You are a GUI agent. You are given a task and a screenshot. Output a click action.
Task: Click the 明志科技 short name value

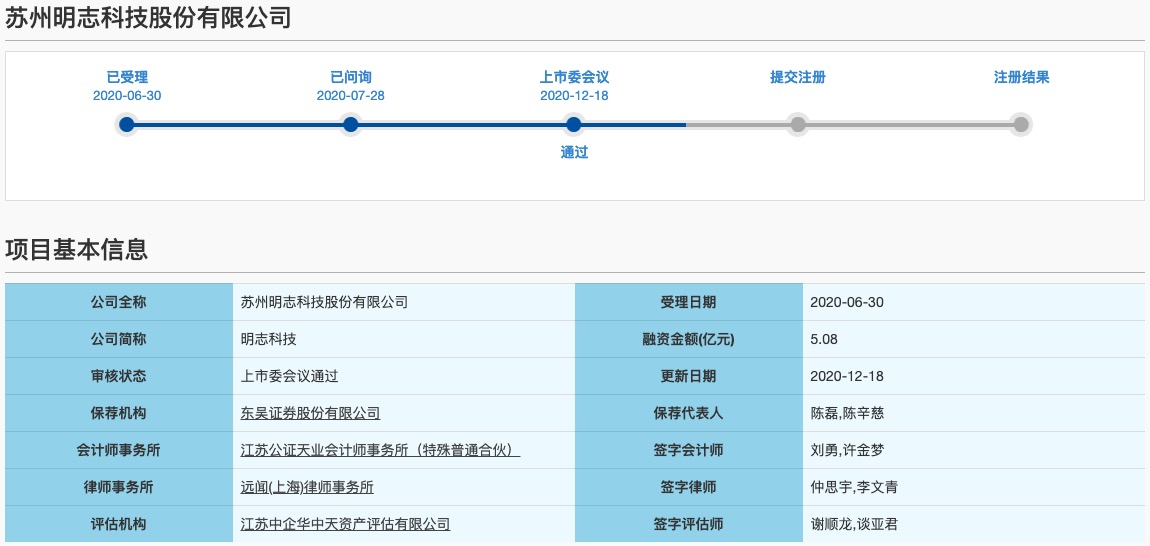268,339
